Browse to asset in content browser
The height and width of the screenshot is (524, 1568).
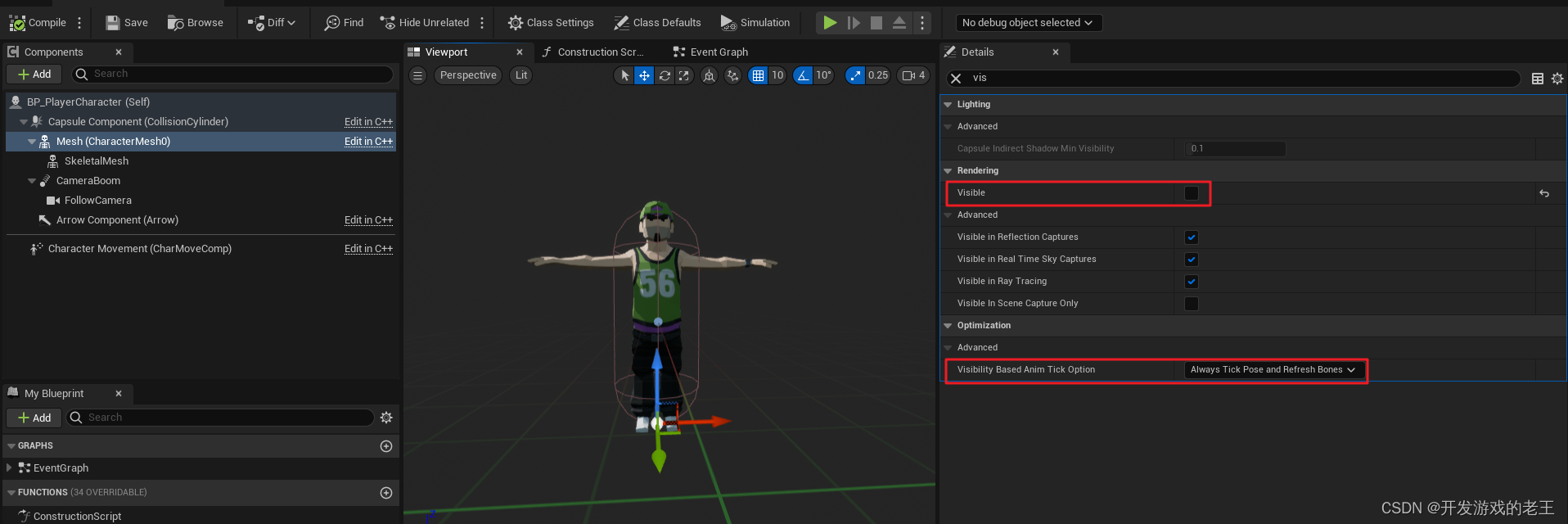pyautogui.click(x=196, y=23)
